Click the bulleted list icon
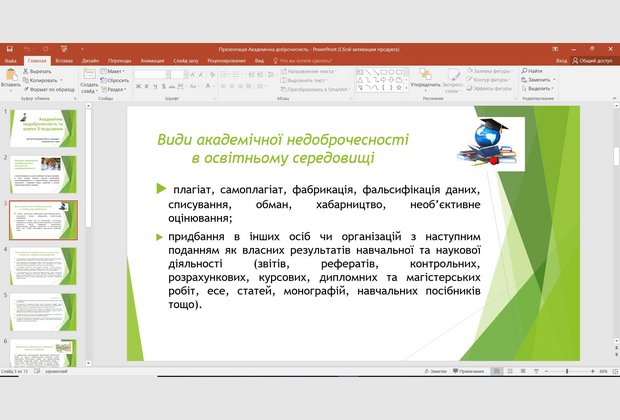 225,74
